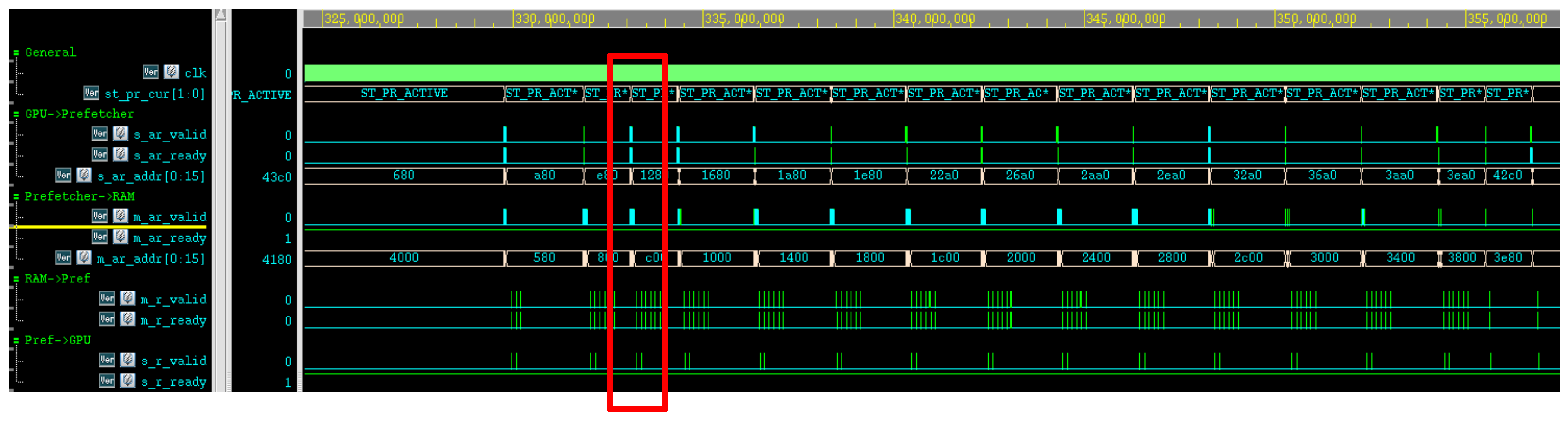Select the s_r_ready signal name
Image resolution: width=1568 pixels, height=423 pixels.
173,382
